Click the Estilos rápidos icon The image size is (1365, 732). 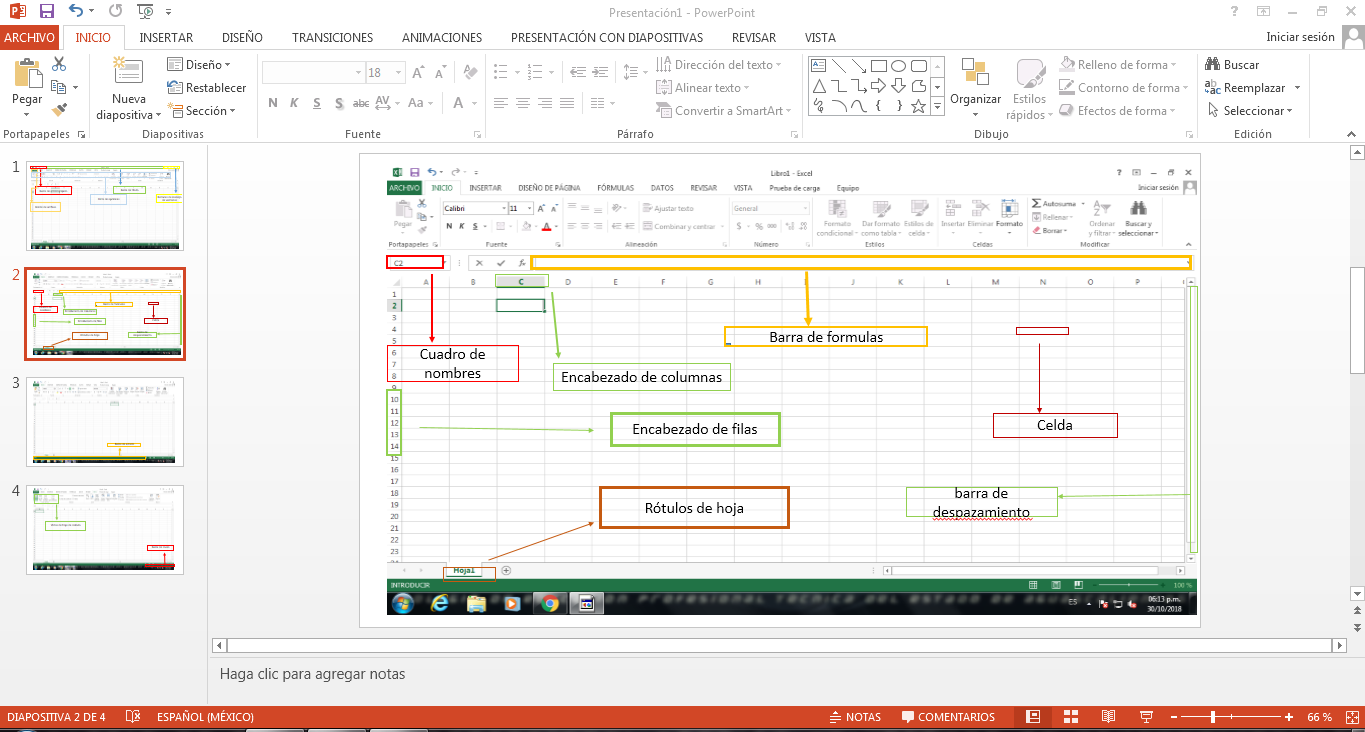[x=1030, y=87]
